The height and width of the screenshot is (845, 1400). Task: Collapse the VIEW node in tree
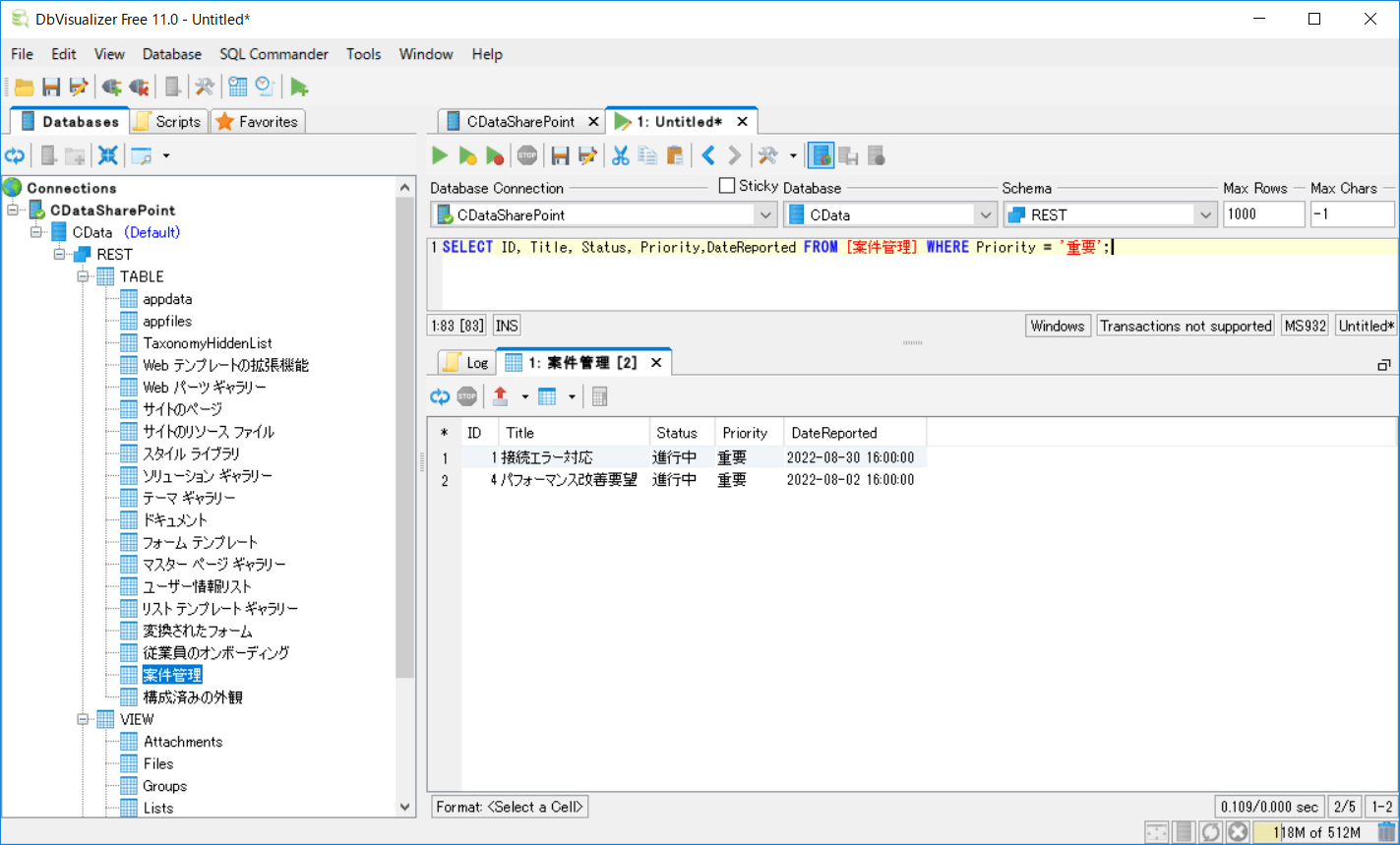(x=84, y=720)
